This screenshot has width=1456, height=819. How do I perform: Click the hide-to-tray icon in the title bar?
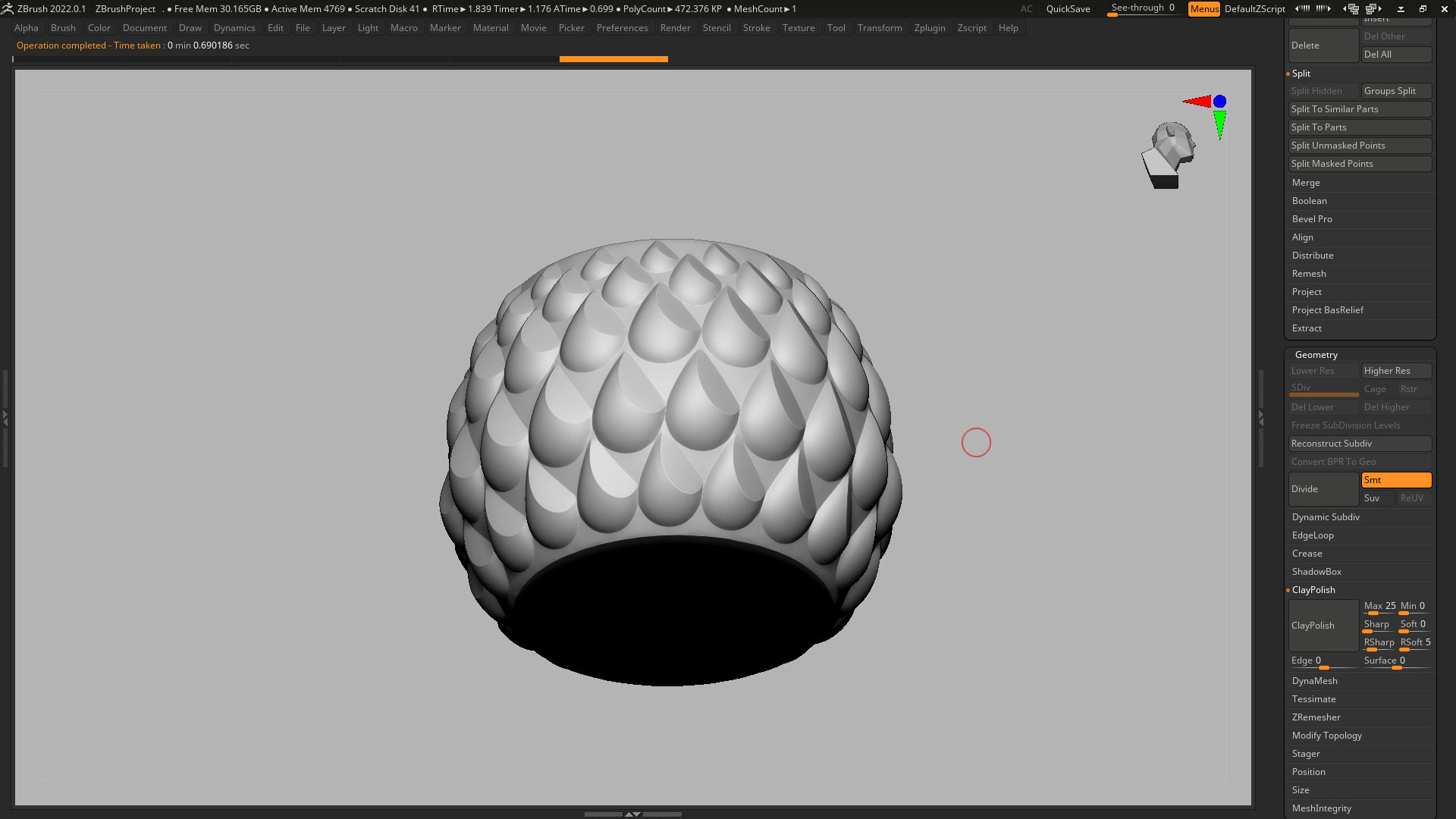[x=1401, y=9]
